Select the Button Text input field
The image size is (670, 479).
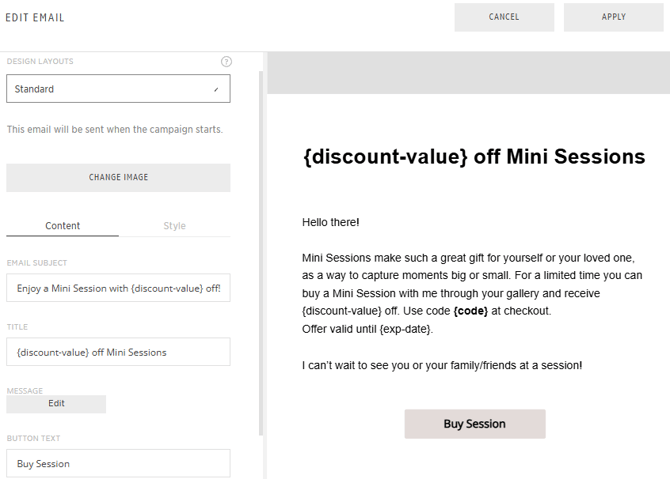[x=118, y=464]
